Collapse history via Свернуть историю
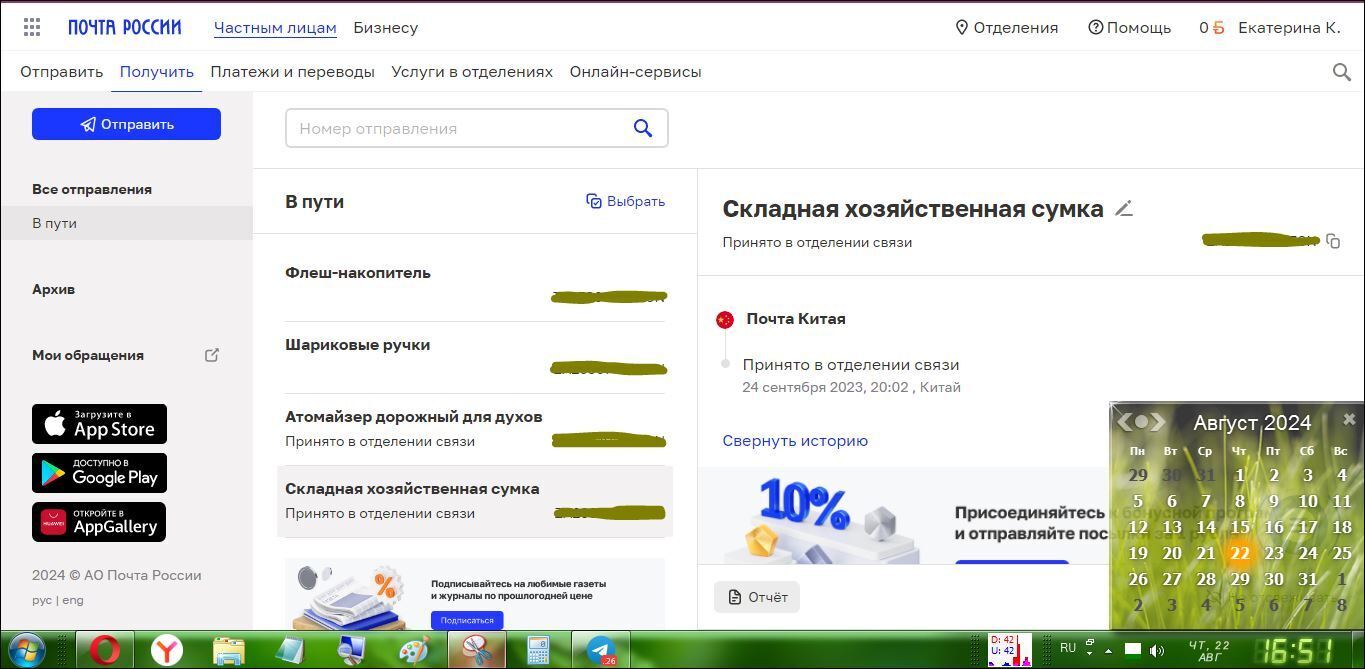Image resolution: width=1365 pixels, height=669 pixels. [795, 441]
